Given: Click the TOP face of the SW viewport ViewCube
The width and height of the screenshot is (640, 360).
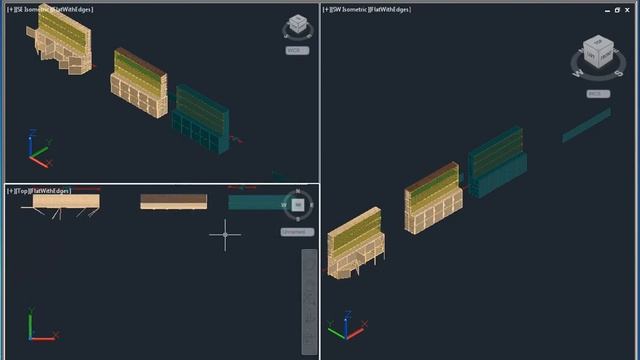Looking at the screenshot, I should pyautogui.click(x=598, y=42).
